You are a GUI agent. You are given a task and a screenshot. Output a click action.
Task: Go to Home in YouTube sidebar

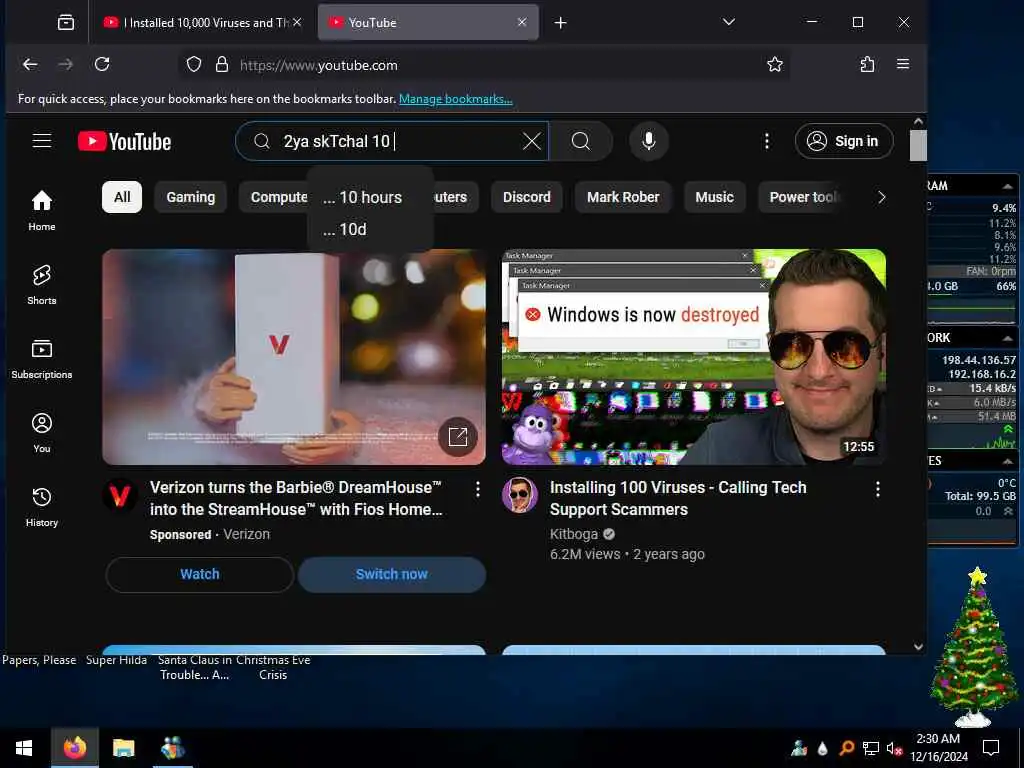pyautogui.click(x=42, y=210)
